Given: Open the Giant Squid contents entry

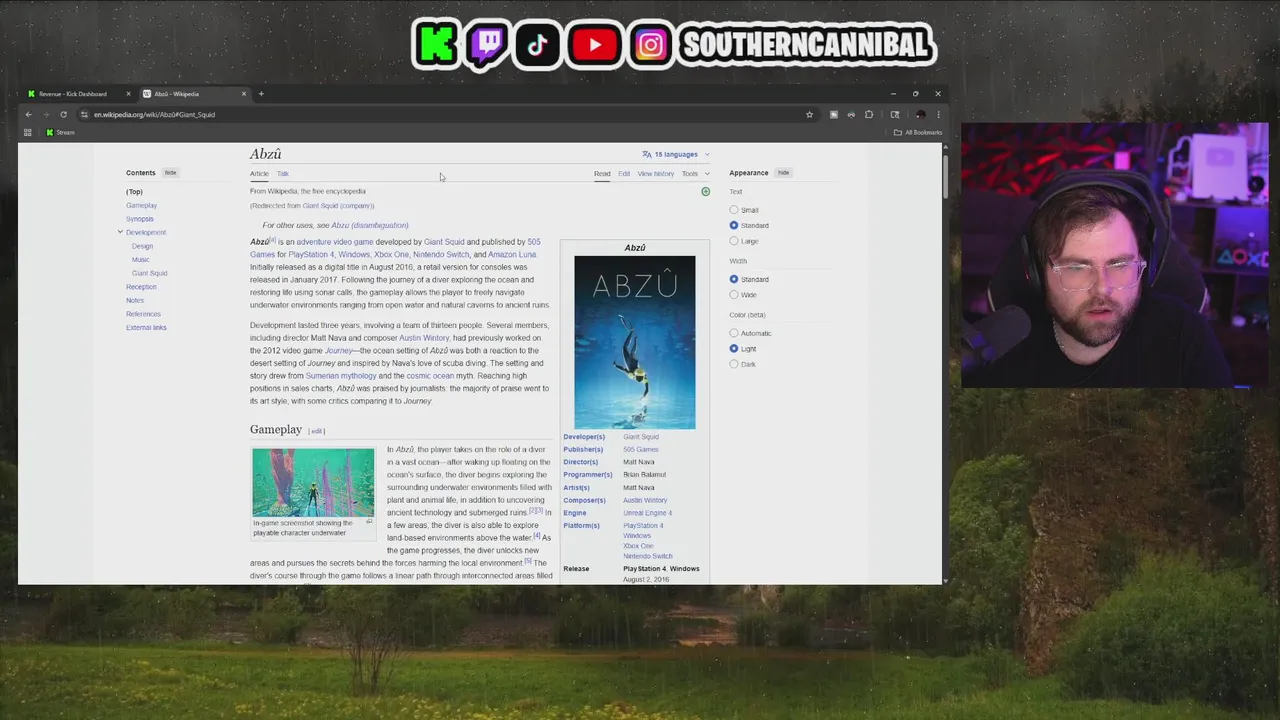Looking at the screenshot, I should coord(150,273).
